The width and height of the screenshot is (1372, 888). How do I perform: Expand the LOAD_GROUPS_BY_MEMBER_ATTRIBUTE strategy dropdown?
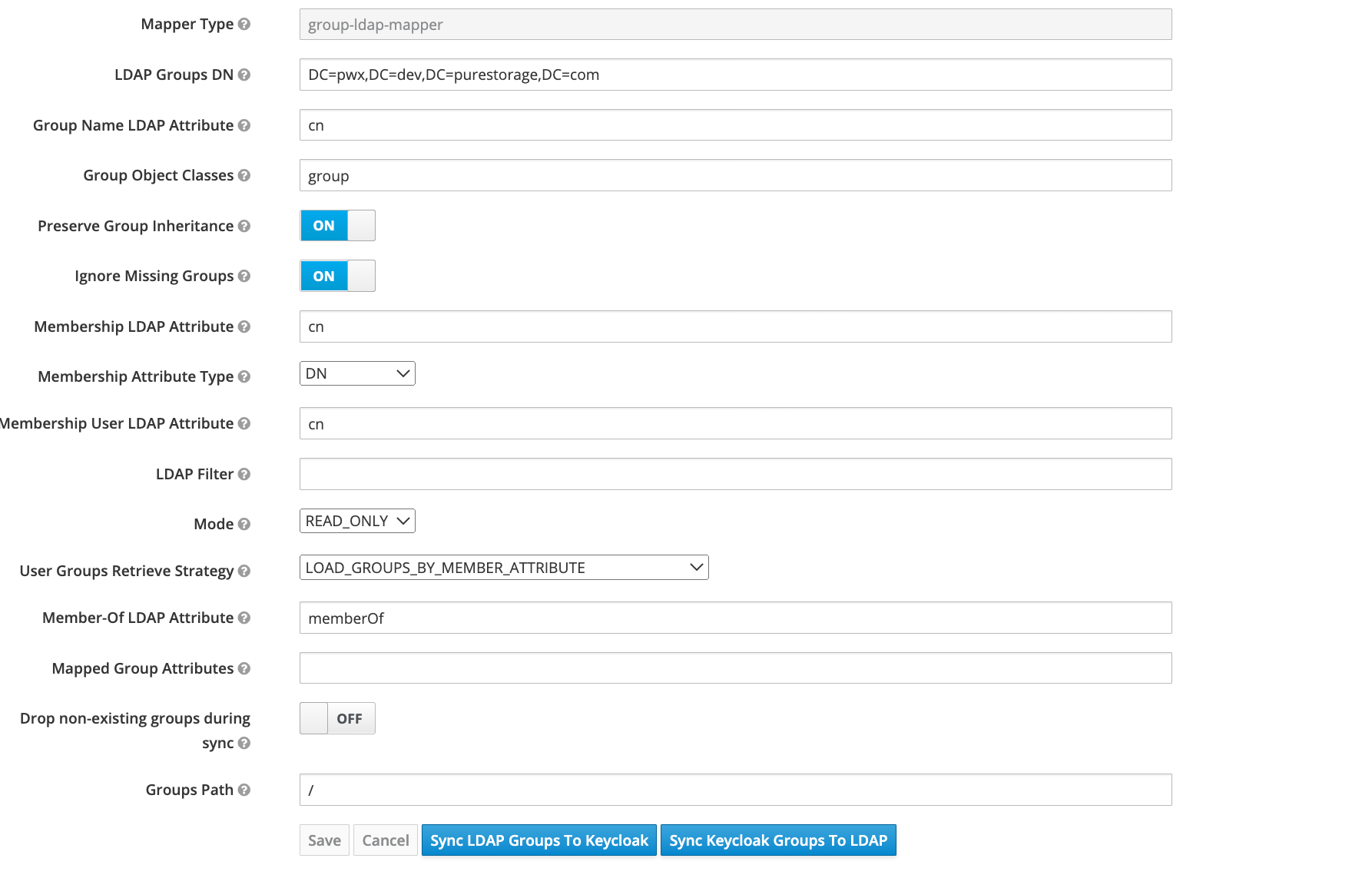coord(504,568)
